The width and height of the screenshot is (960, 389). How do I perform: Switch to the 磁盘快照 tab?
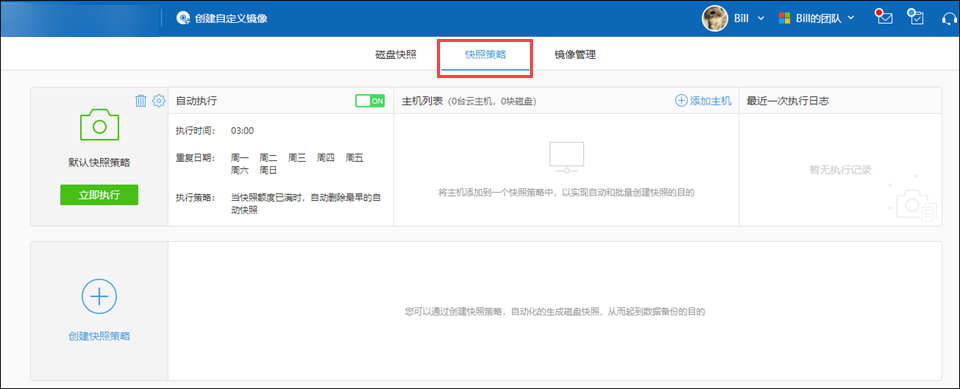[396, 55]
